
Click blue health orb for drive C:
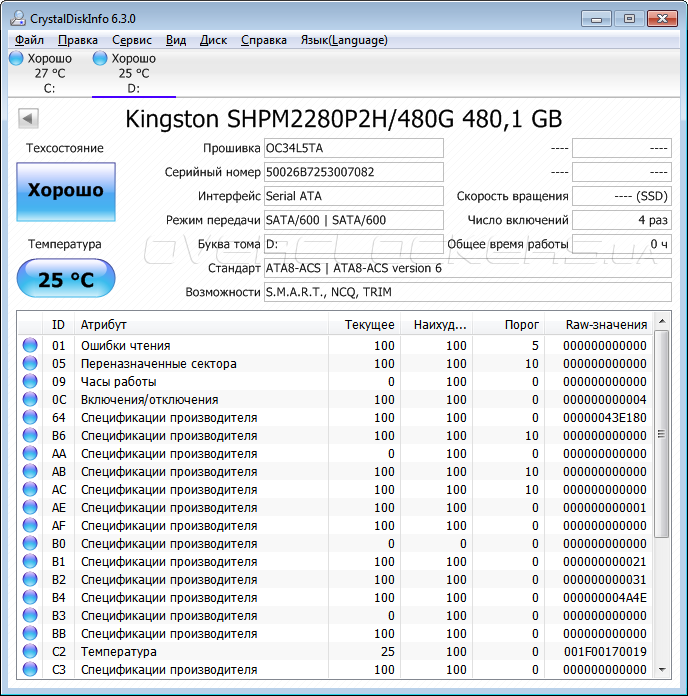pos(16,58)
